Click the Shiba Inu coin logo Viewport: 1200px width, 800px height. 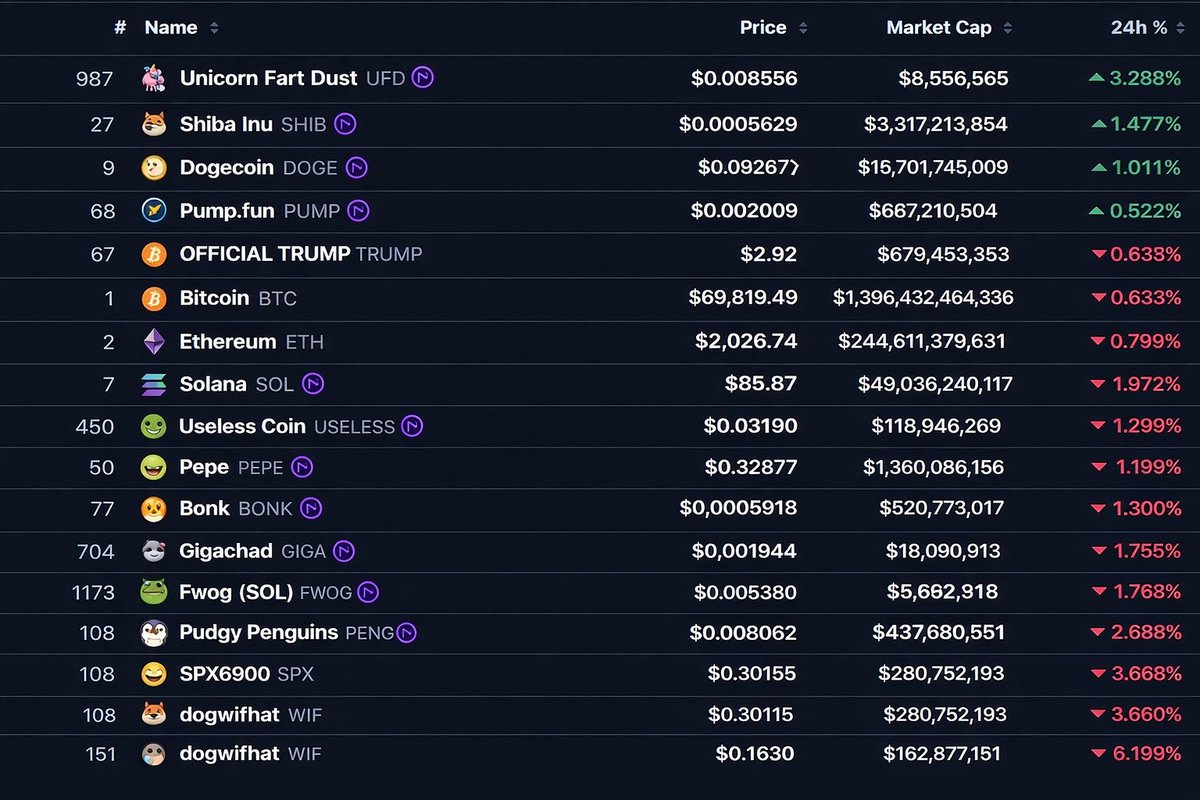pos(153,125)
